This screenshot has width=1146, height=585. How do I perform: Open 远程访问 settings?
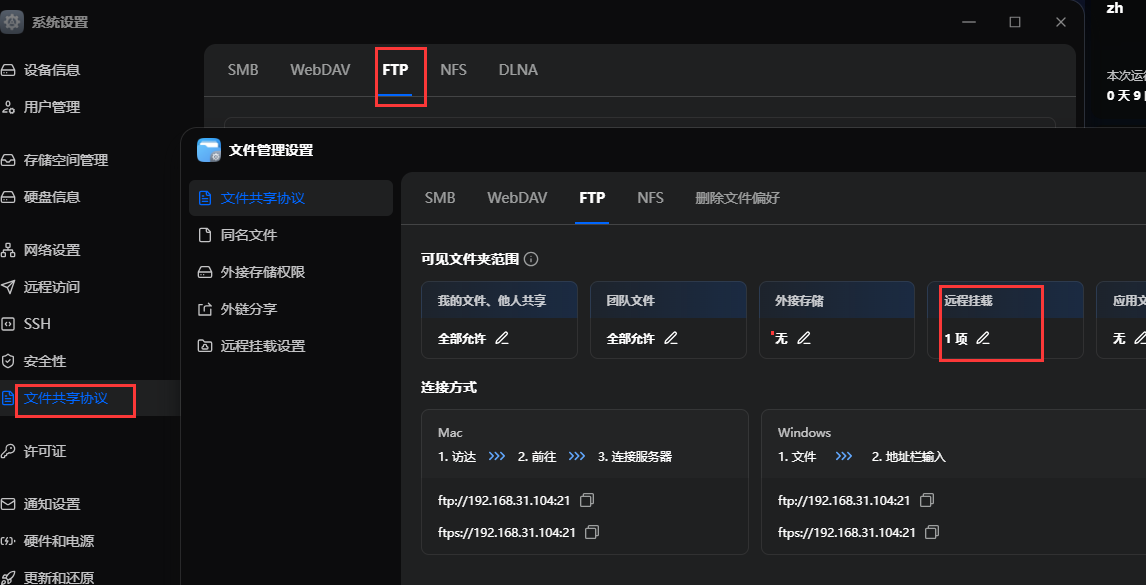click(x=51, y=287)
